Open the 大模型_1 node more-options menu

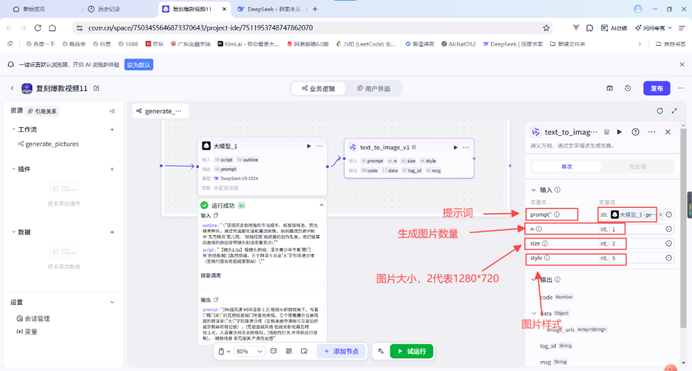click(319, 146)
